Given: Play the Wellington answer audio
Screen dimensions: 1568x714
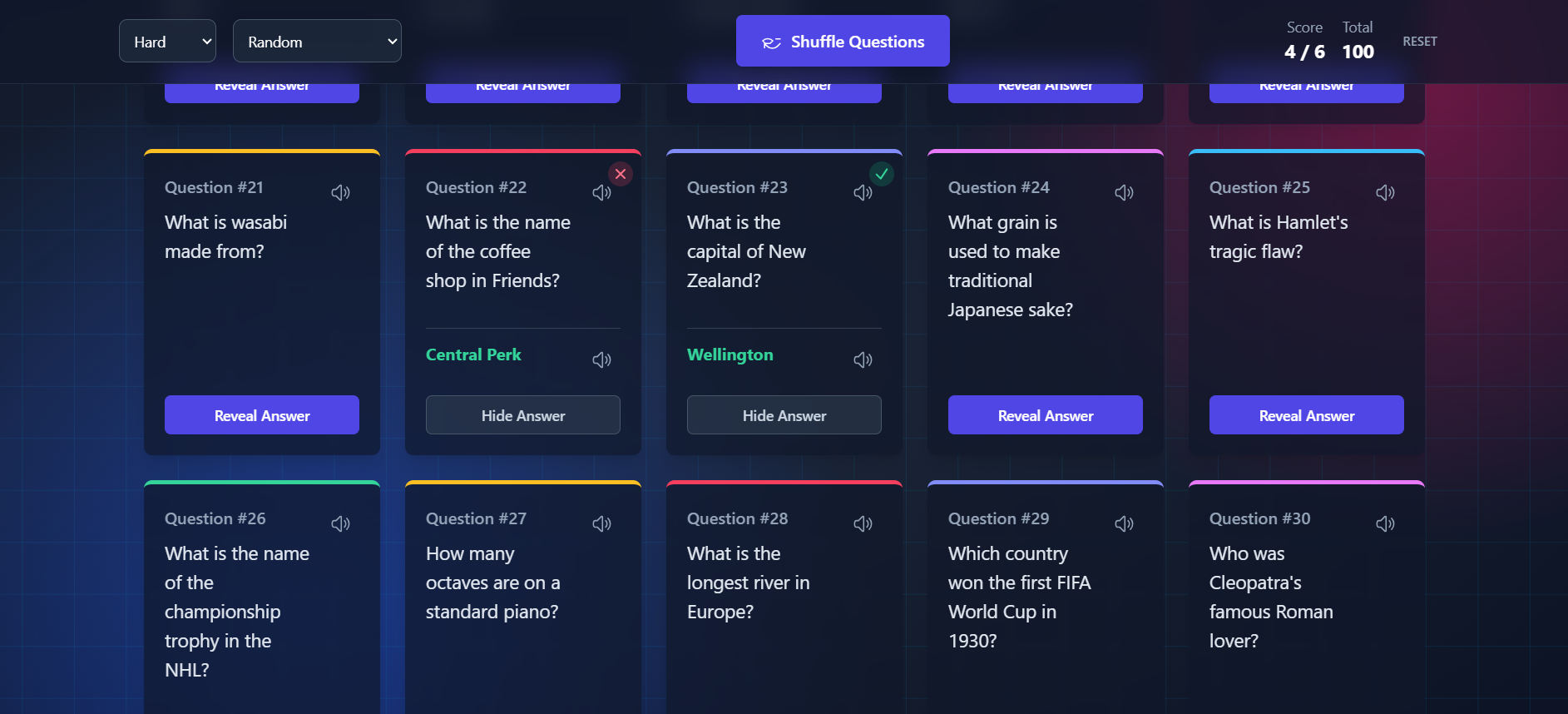Looking at the screenshot, I should pos(863,359).
